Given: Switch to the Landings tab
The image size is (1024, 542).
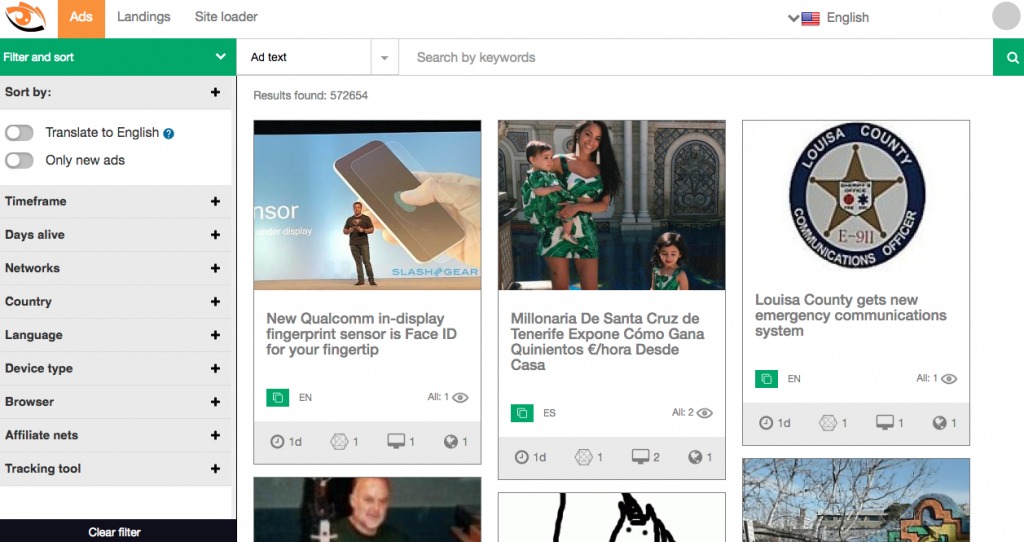Looking at the screenshot, I should 143,17.
